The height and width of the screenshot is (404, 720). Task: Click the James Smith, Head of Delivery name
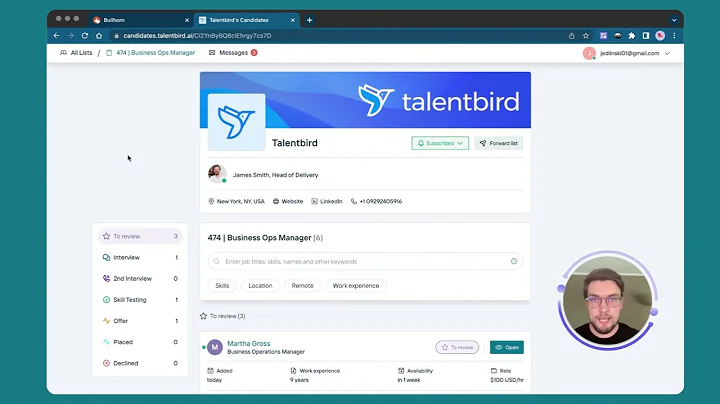pyautogui.click(x=276, y=175)
